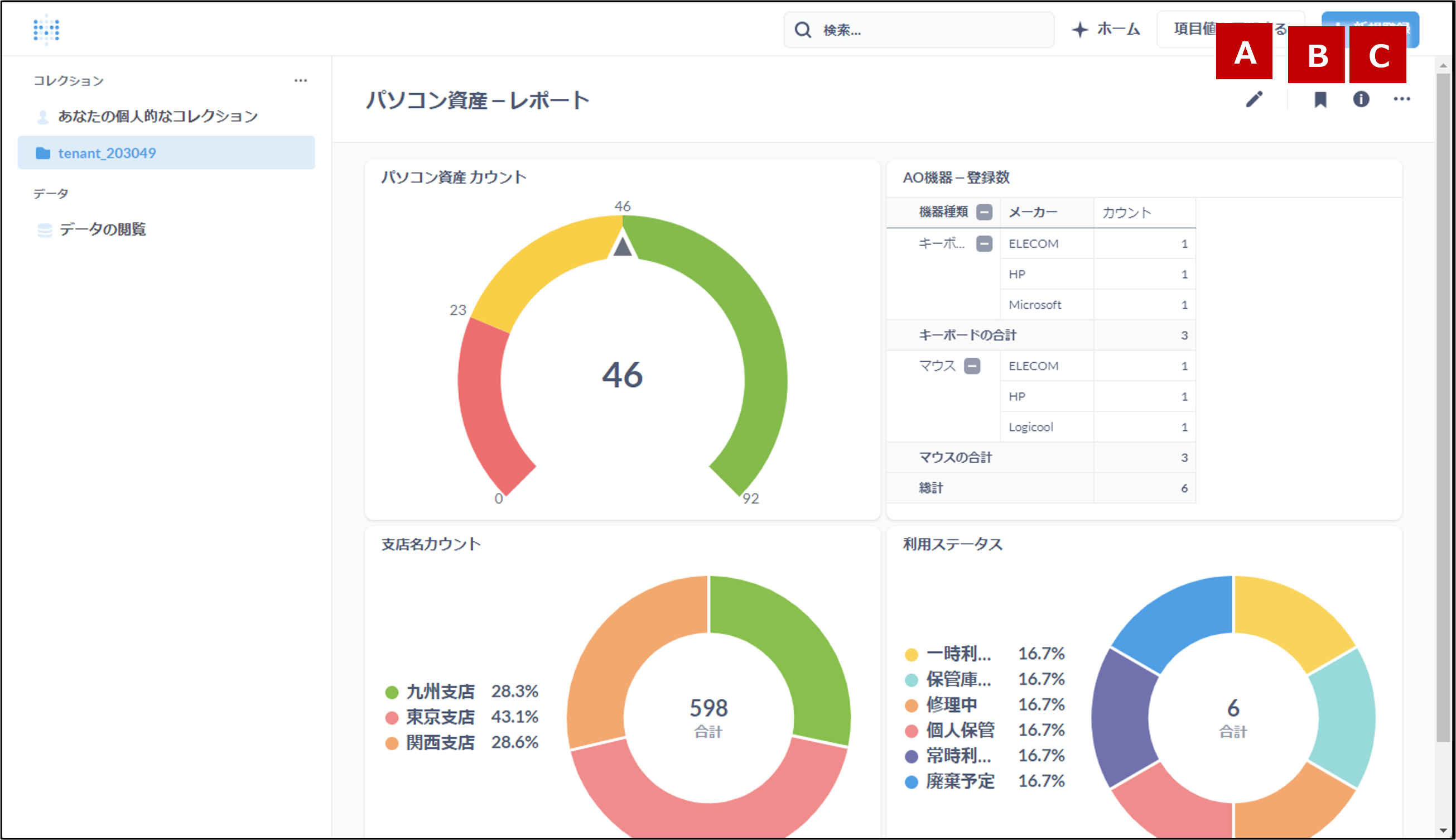Image resolution: width=1456 pixels, height=840 pixels.
Task: Click the Metabase logo icon
Action: coord(46,30)
